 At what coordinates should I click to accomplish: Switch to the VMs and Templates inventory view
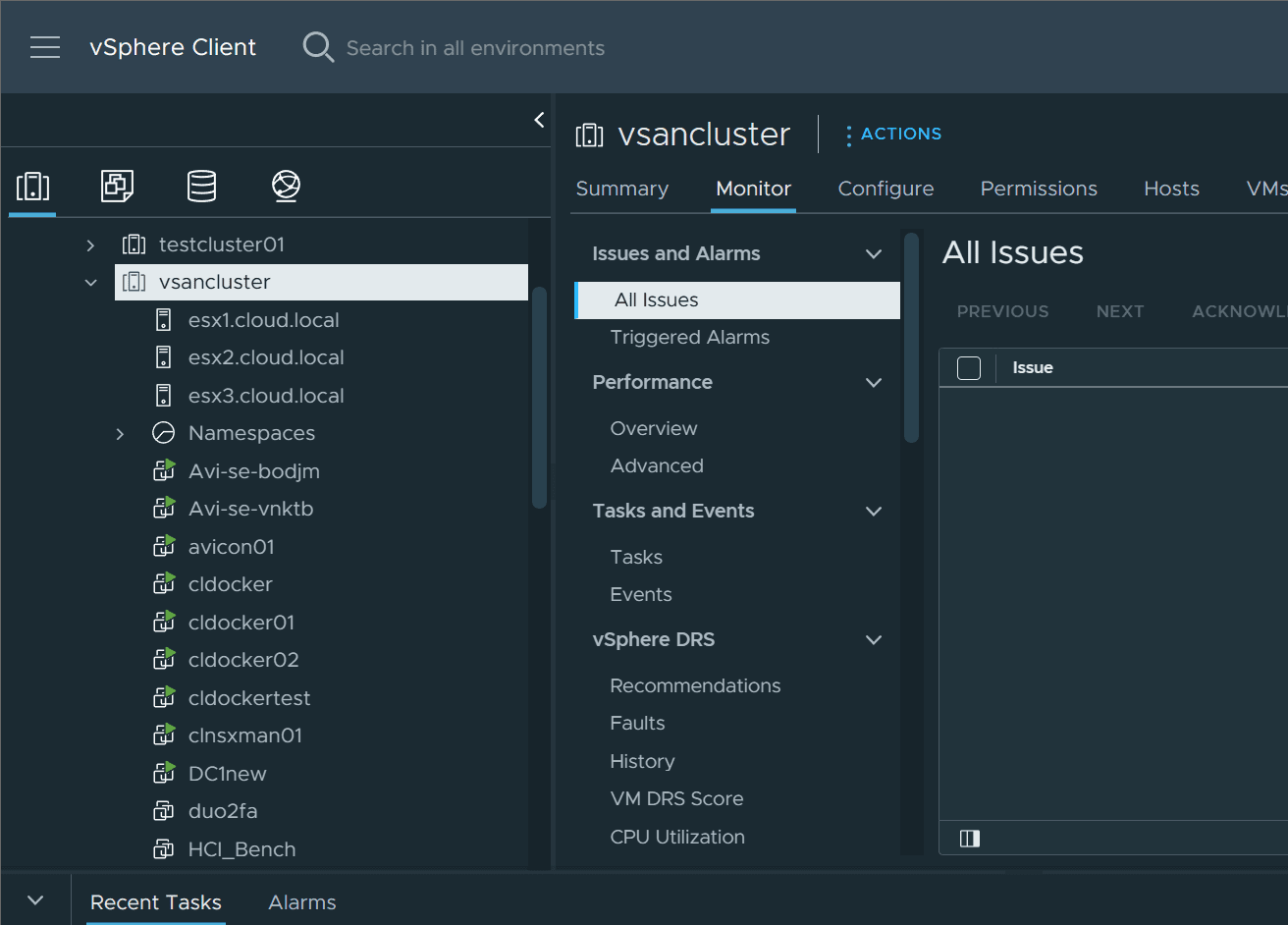tap(117, 184)
